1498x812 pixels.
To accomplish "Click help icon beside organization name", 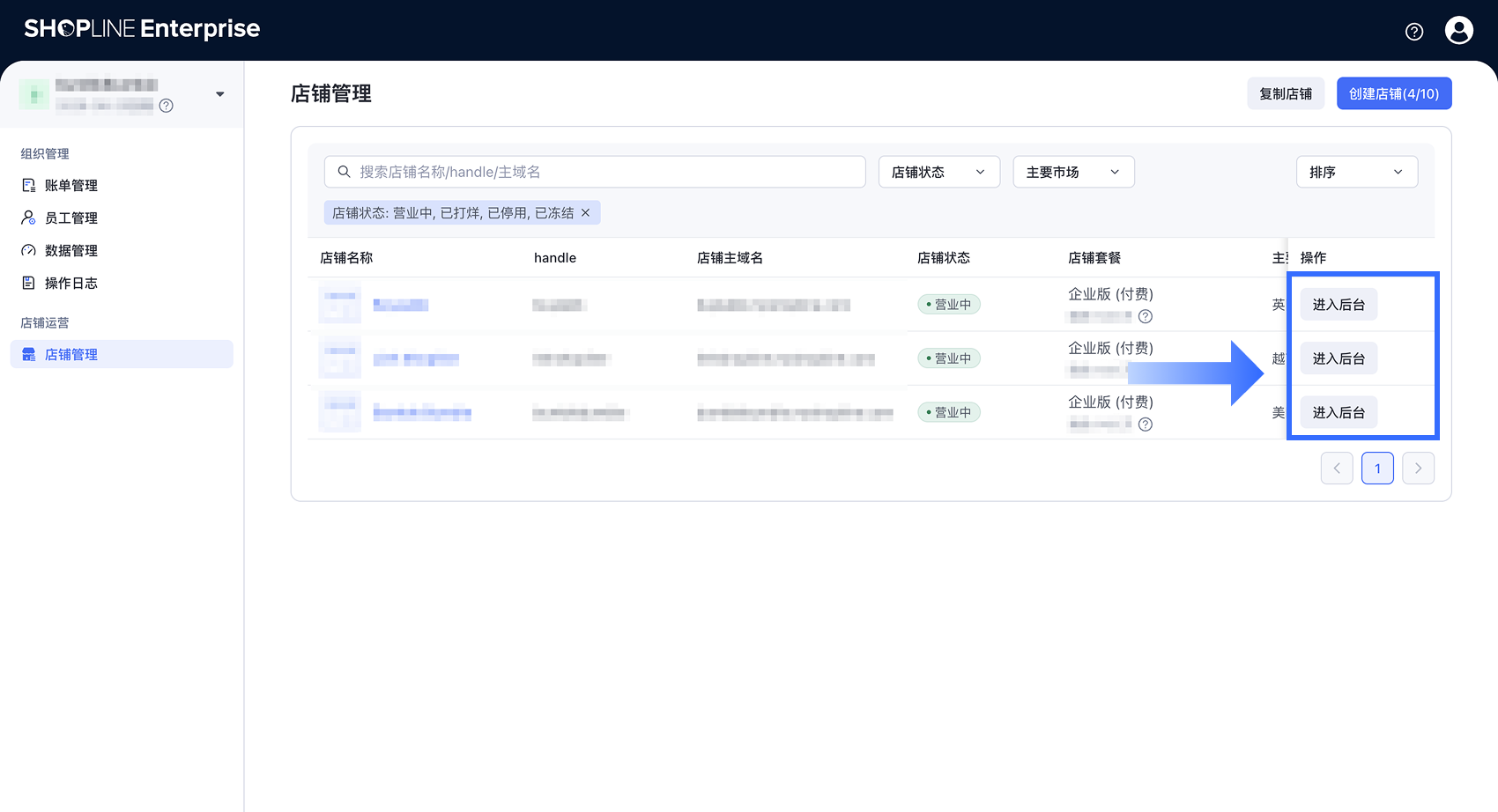I will 166,106.
